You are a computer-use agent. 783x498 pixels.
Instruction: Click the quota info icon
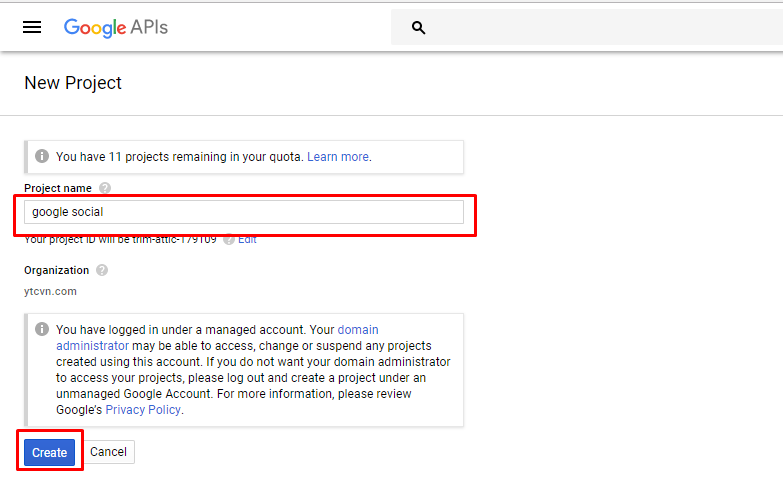(42, 156)
